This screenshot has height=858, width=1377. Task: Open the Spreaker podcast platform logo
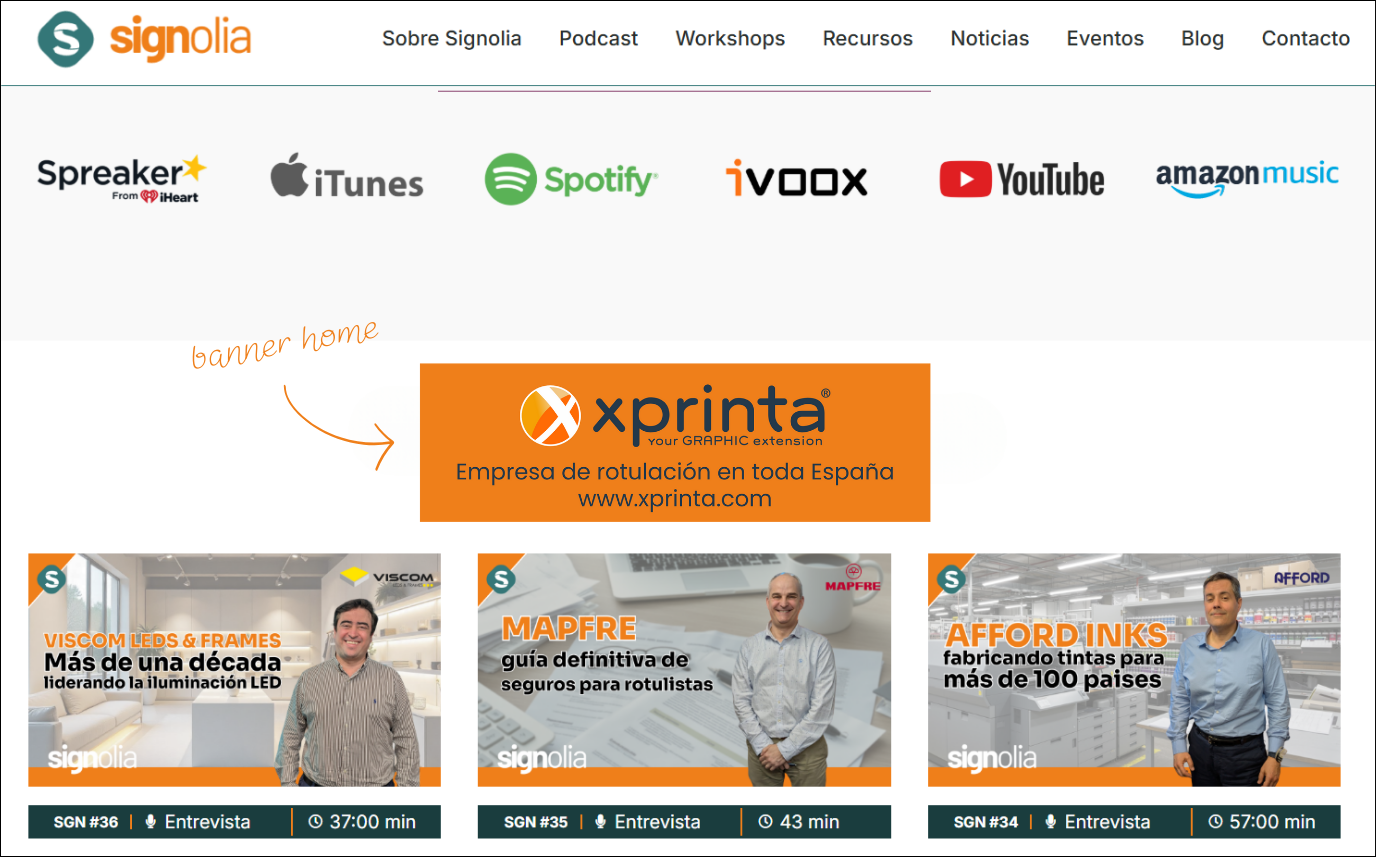tap(122, 179)
